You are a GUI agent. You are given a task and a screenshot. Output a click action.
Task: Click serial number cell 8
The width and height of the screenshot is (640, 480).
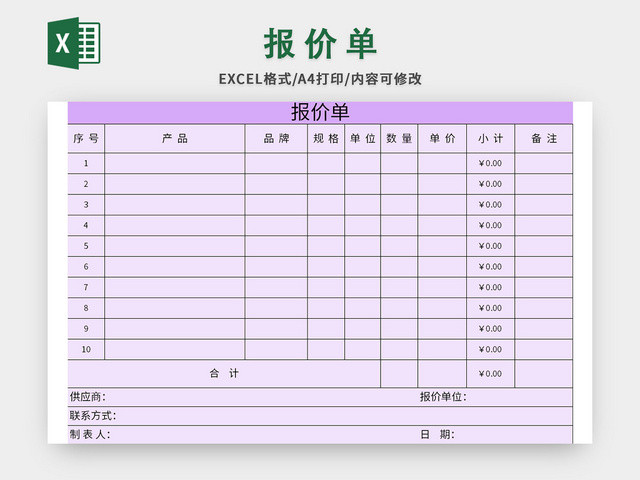coord(86,308)
